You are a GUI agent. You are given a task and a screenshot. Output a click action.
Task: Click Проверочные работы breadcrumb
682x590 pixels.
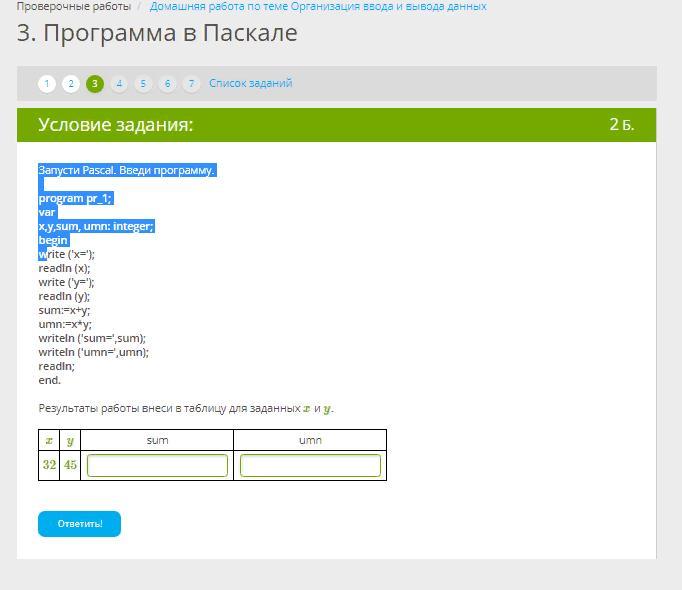pyautogui.click(x=74, y=7)
